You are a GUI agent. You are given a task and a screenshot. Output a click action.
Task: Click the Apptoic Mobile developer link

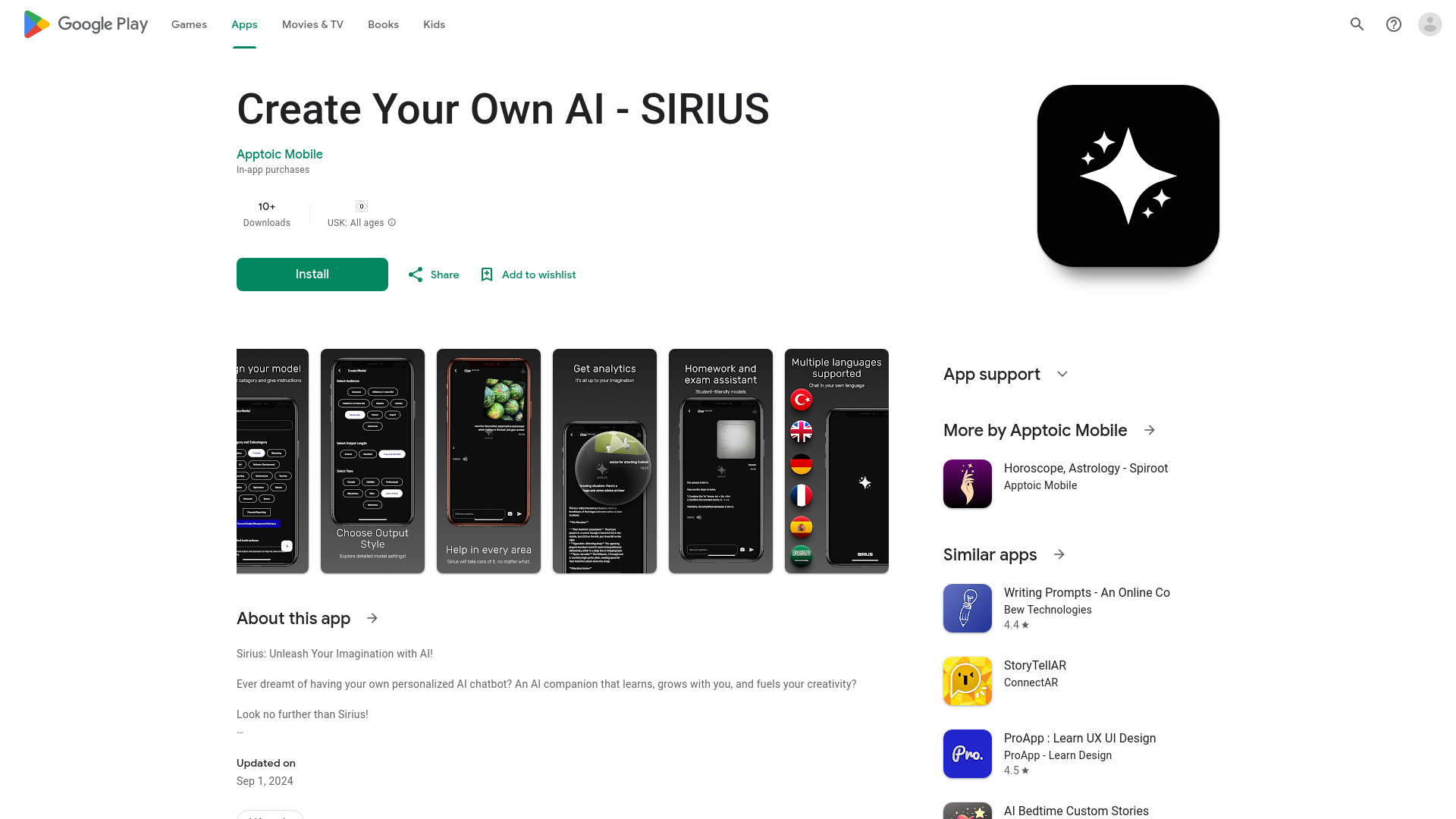[x=280, y=154]
